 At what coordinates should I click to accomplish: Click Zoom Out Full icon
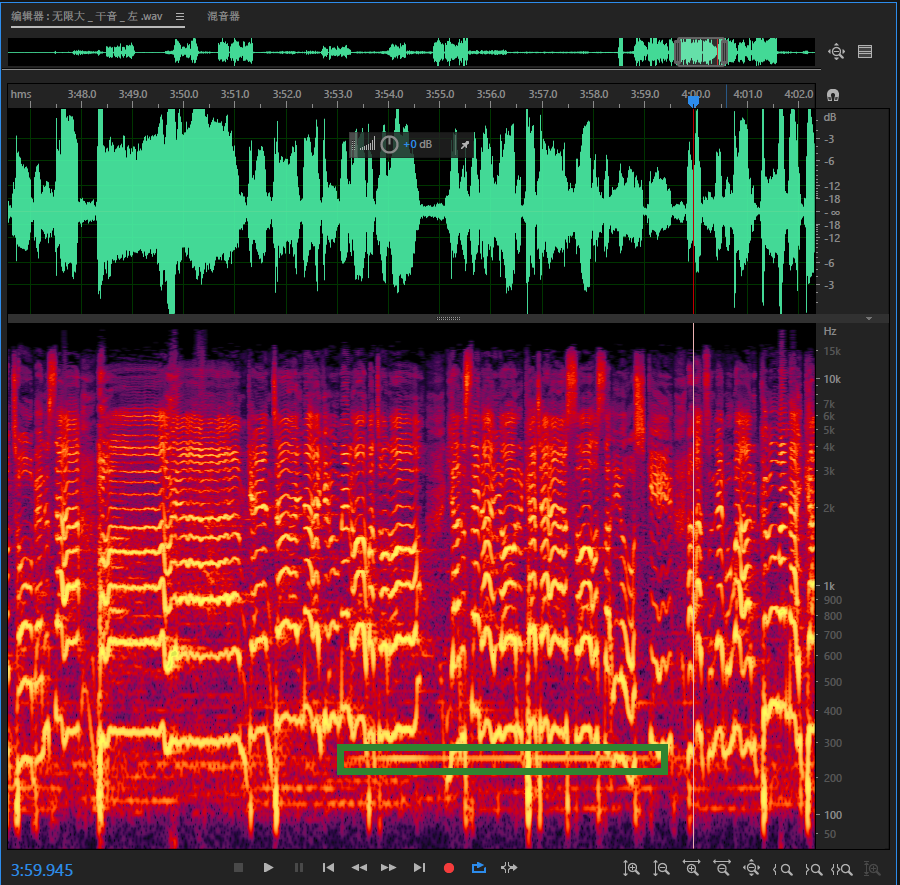[751, 869]
